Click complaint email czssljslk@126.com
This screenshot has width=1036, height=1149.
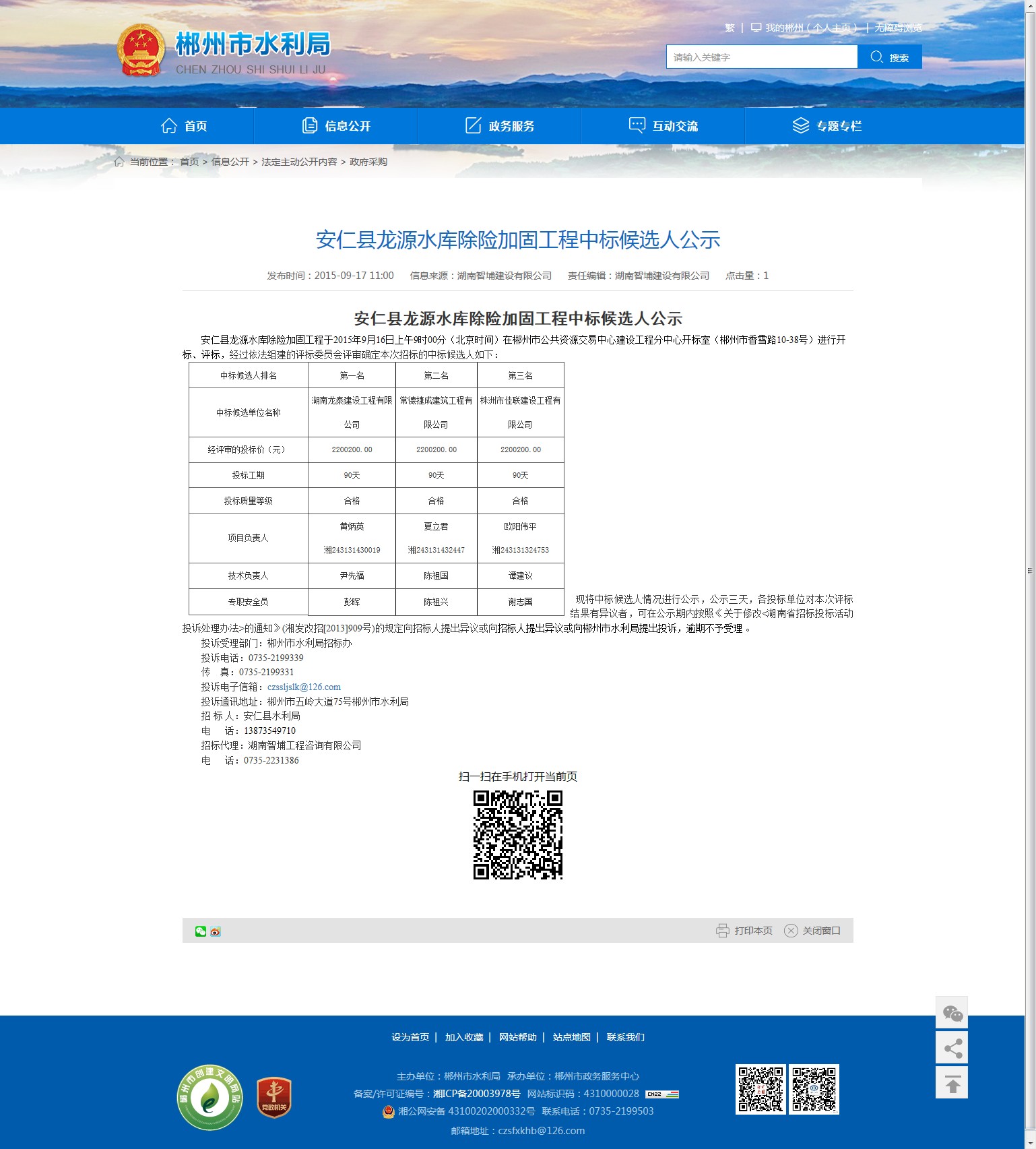(x=304, y=687)
